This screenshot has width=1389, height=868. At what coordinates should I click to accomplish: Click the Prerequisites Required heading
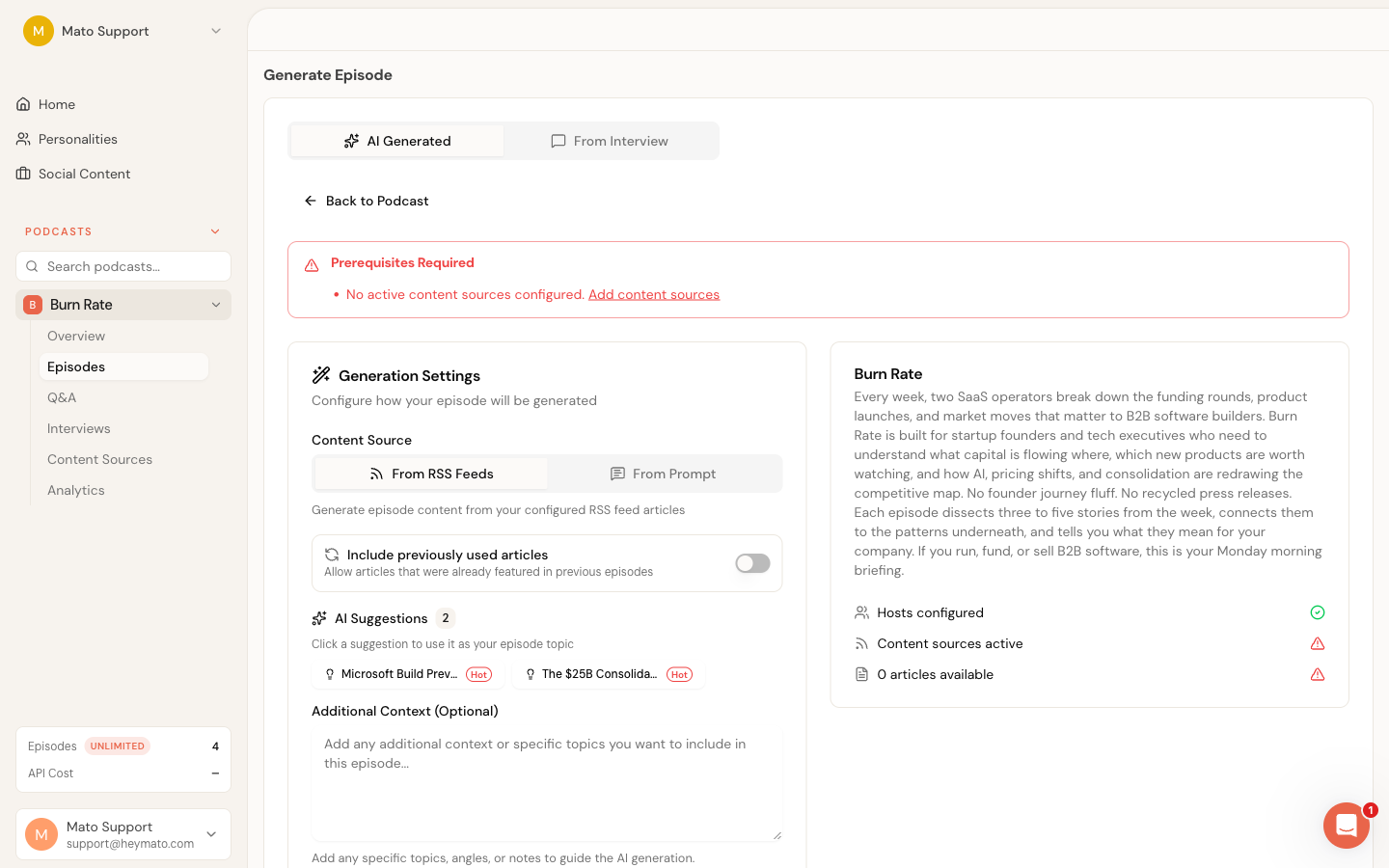[x=402, y=262]
